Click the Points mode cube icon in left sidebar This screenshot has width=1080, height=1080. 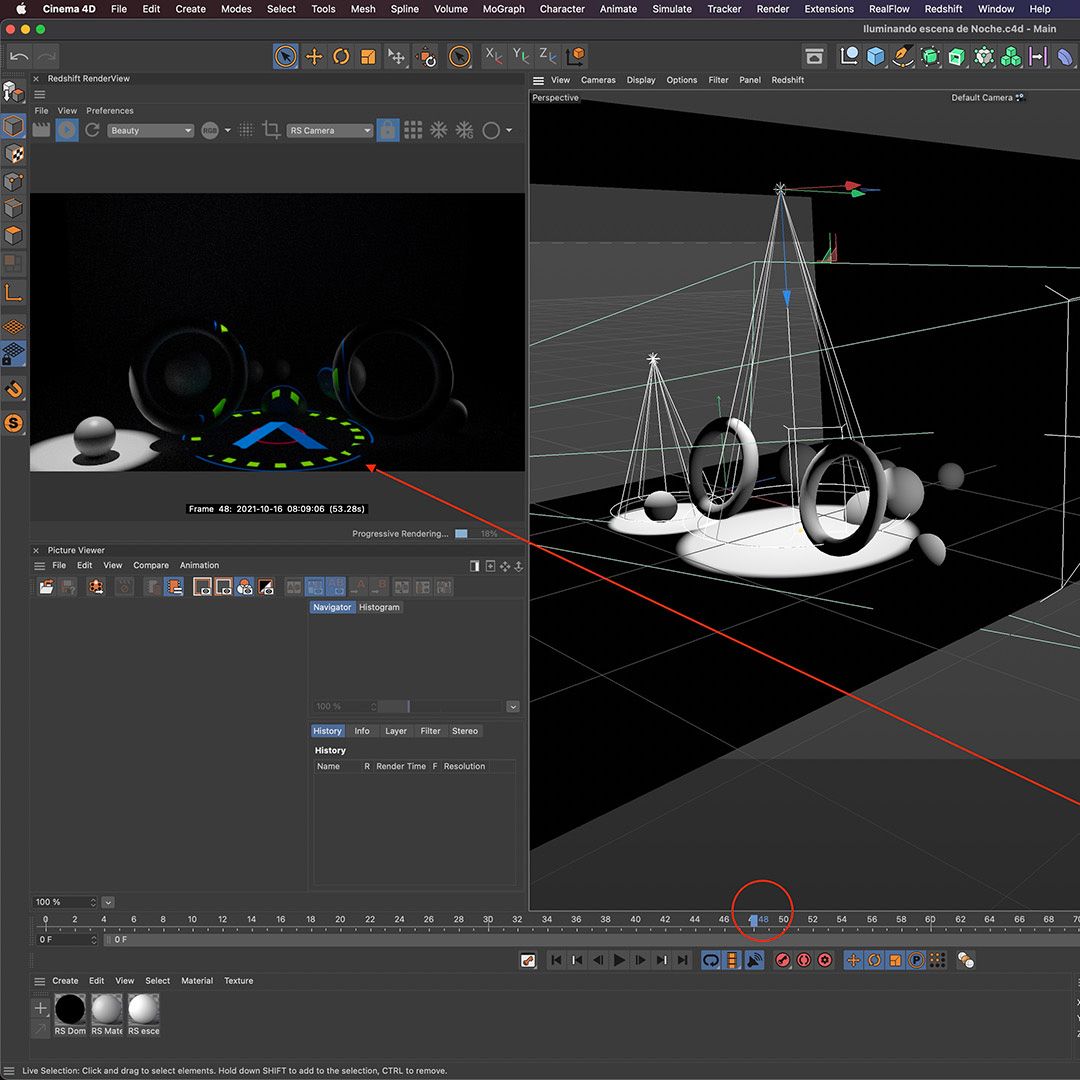pos(14,181)
